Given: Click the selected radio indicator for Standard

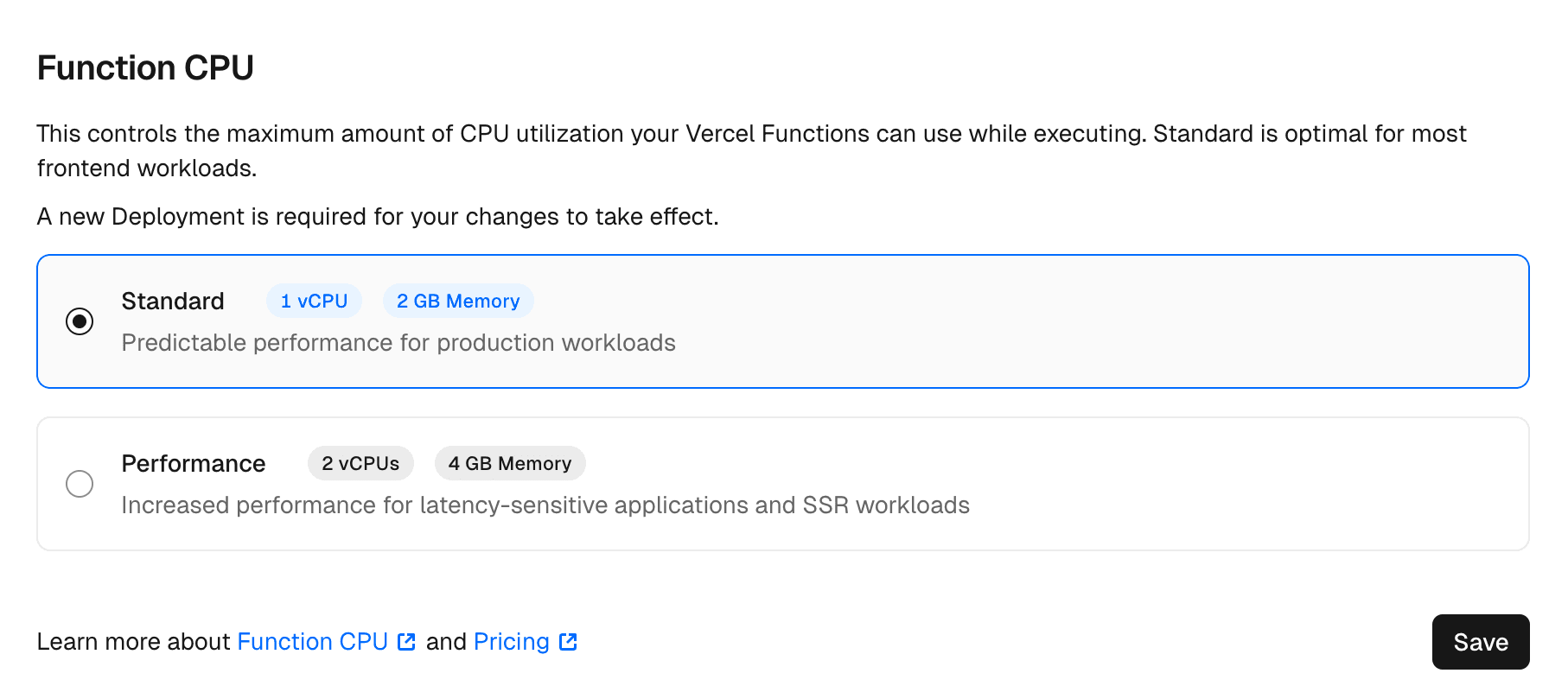Looking at the screenshot, I should (80, 322).
